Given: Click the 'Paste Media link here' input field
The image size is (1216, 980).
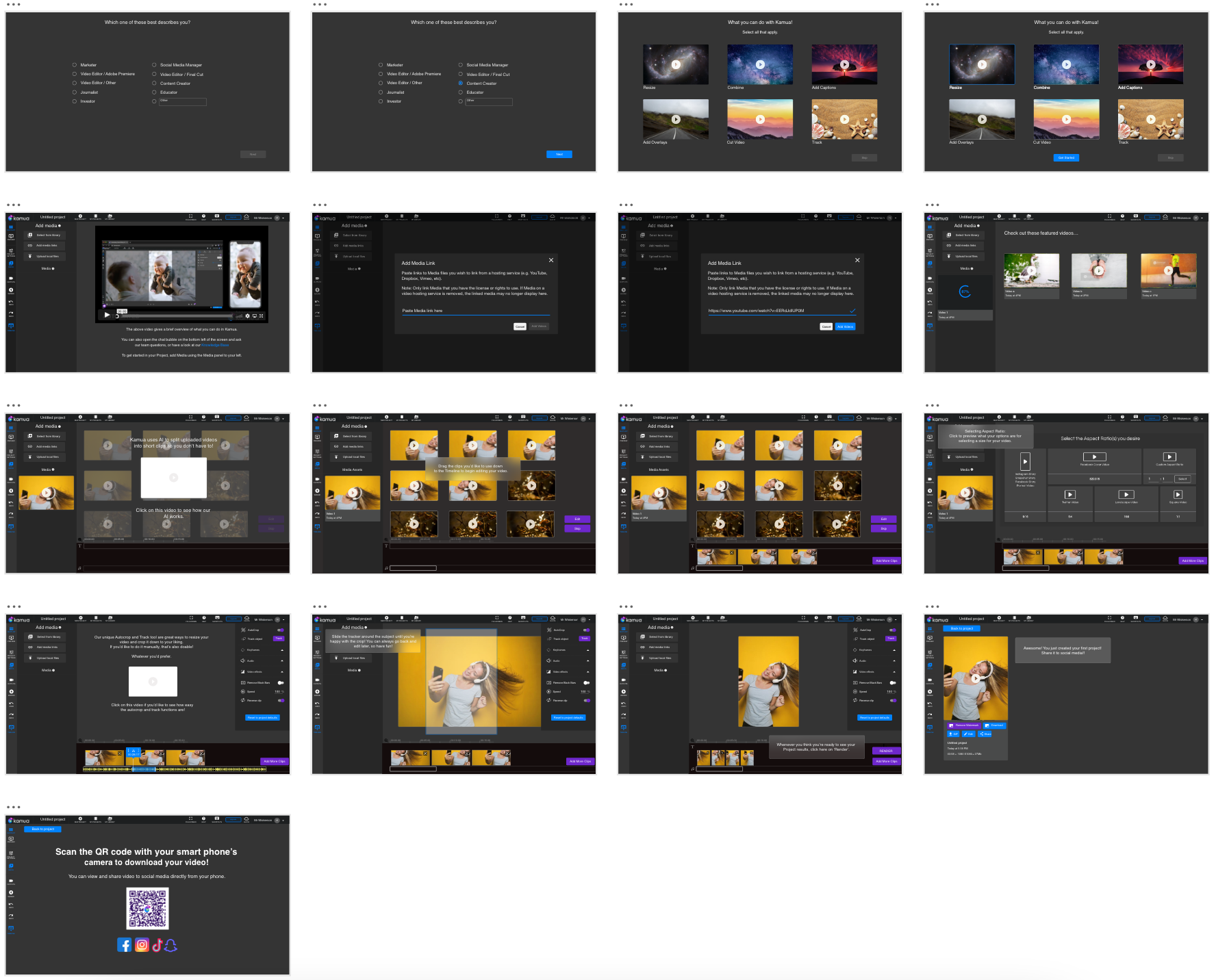Looking at the screenshot, I should [x=476, y=311].
